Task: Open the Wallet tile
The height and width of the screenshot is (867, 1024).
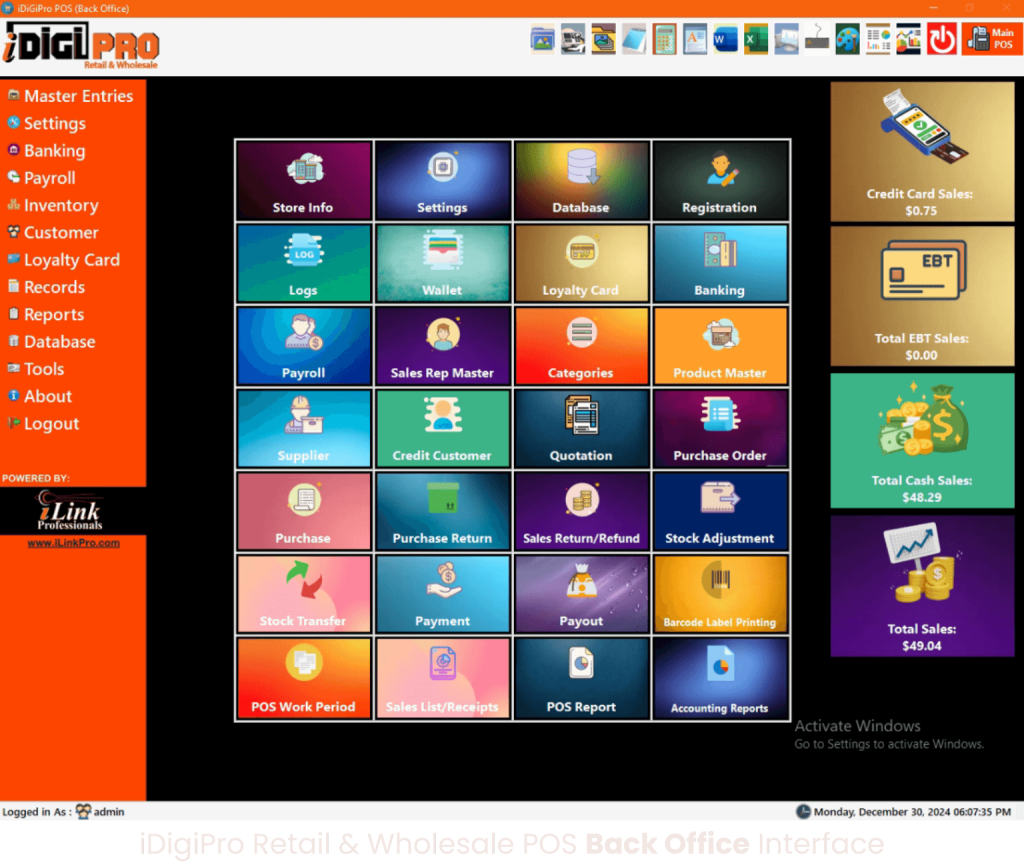Action: coord(442,263)
